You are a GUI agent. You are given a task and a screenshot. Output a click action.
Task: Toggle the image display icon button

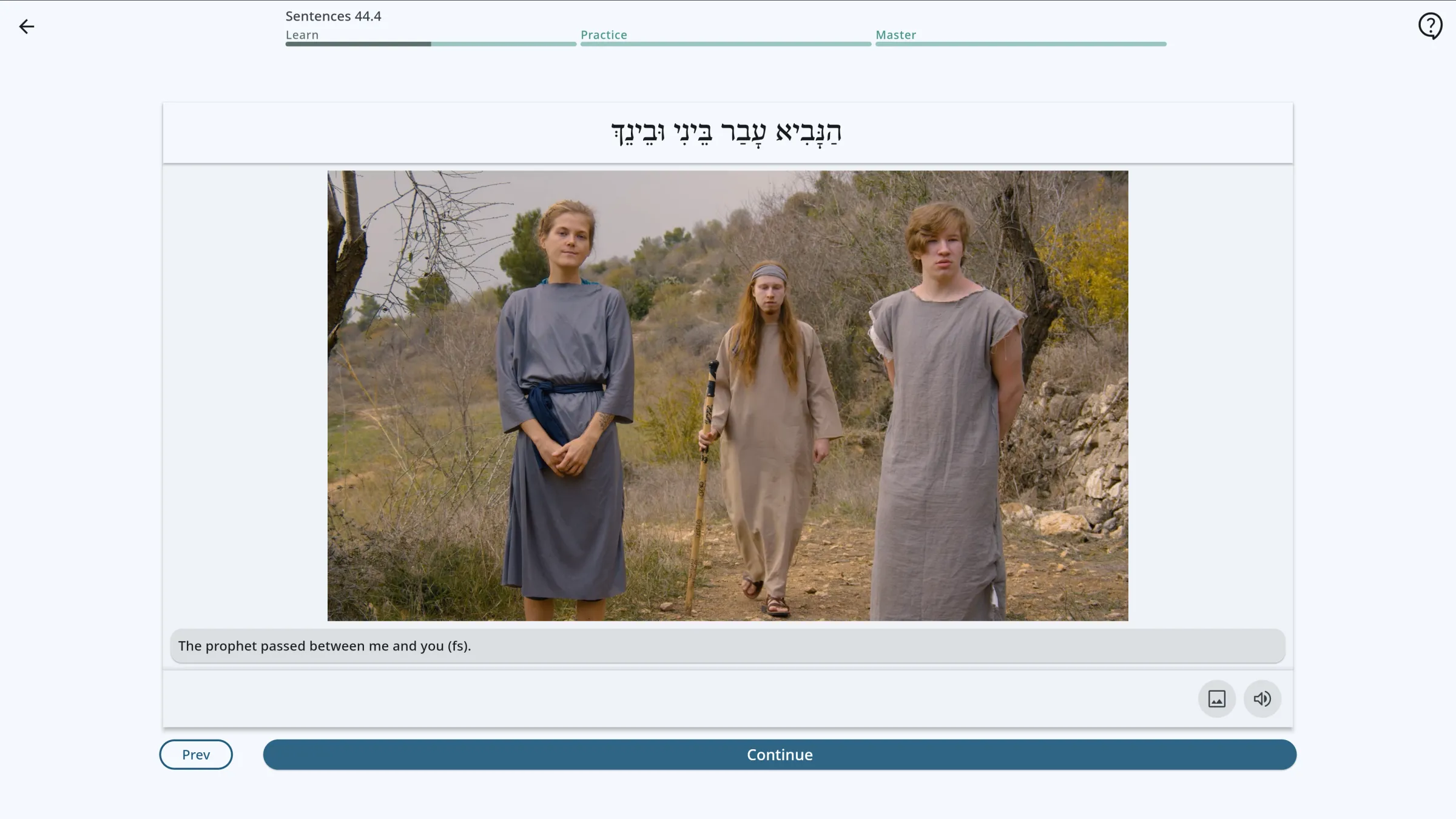pos(1216,699)
